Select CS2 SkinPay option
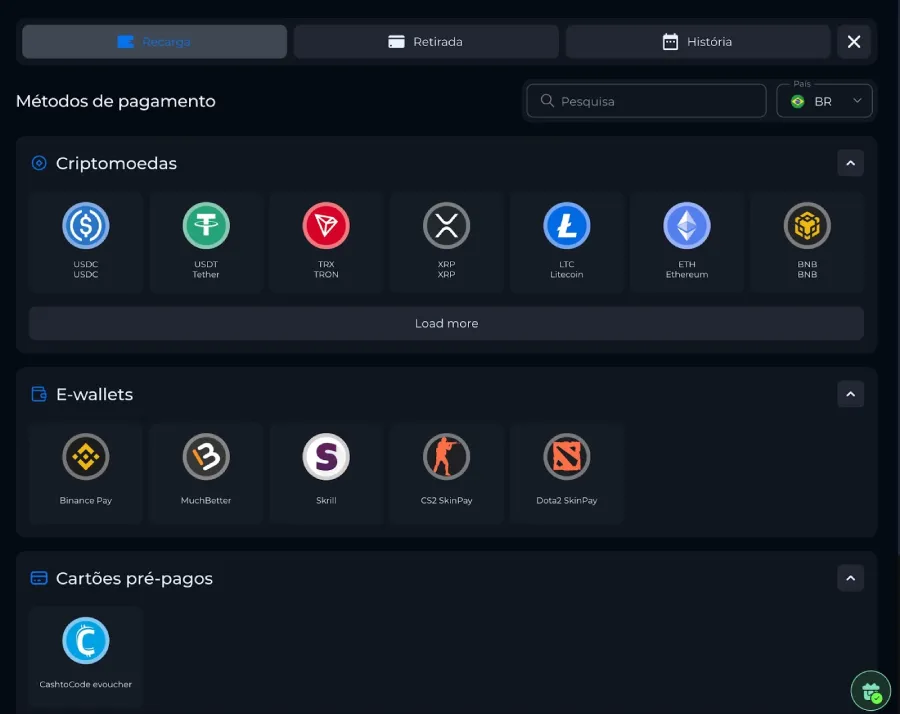This screenshot has width=900, height=714. pyautogui.click(x=447, y=474)
